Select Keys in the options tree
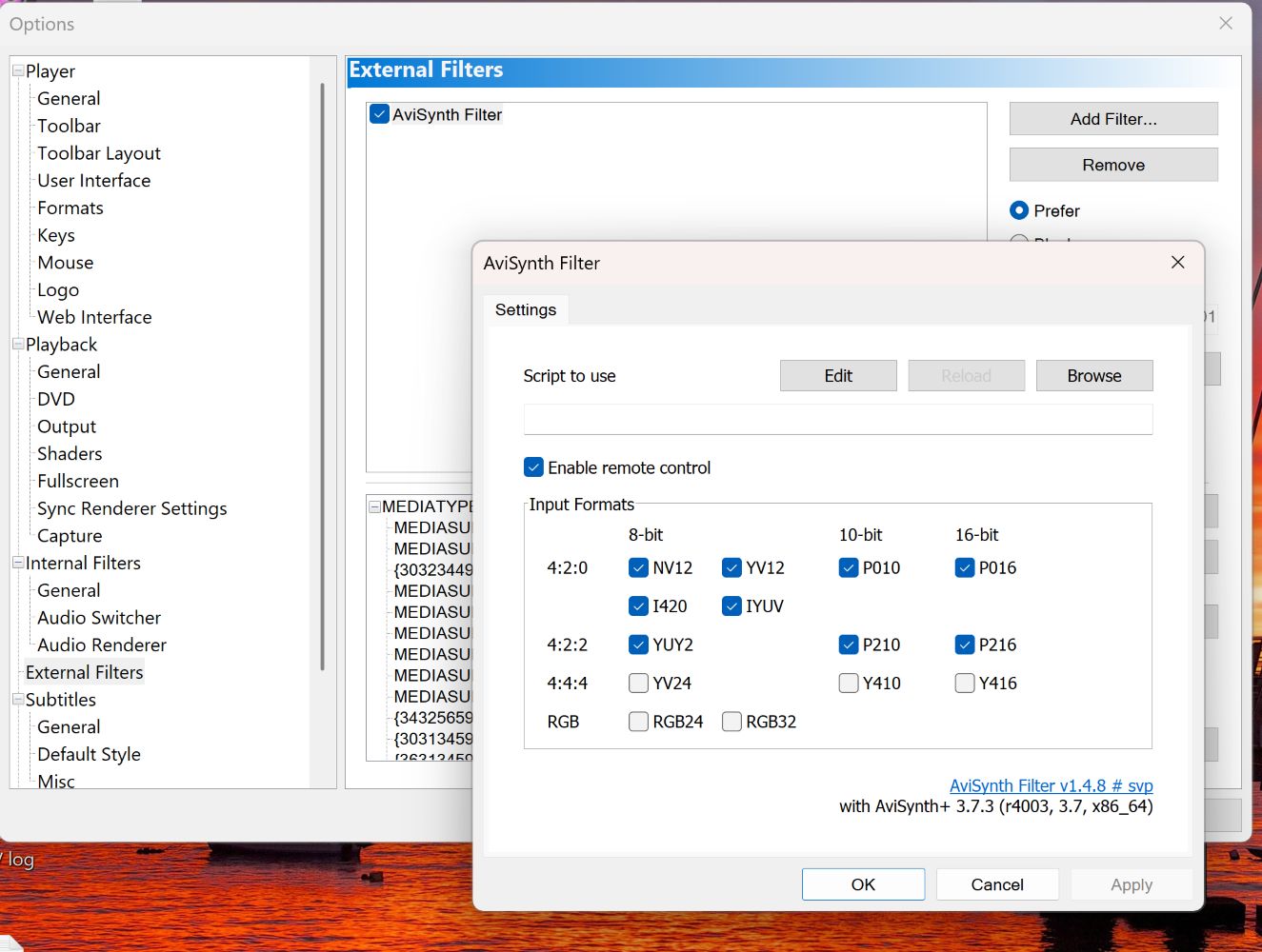The image size is (1262, 952). pyautogui.click(x=56, y=235)
